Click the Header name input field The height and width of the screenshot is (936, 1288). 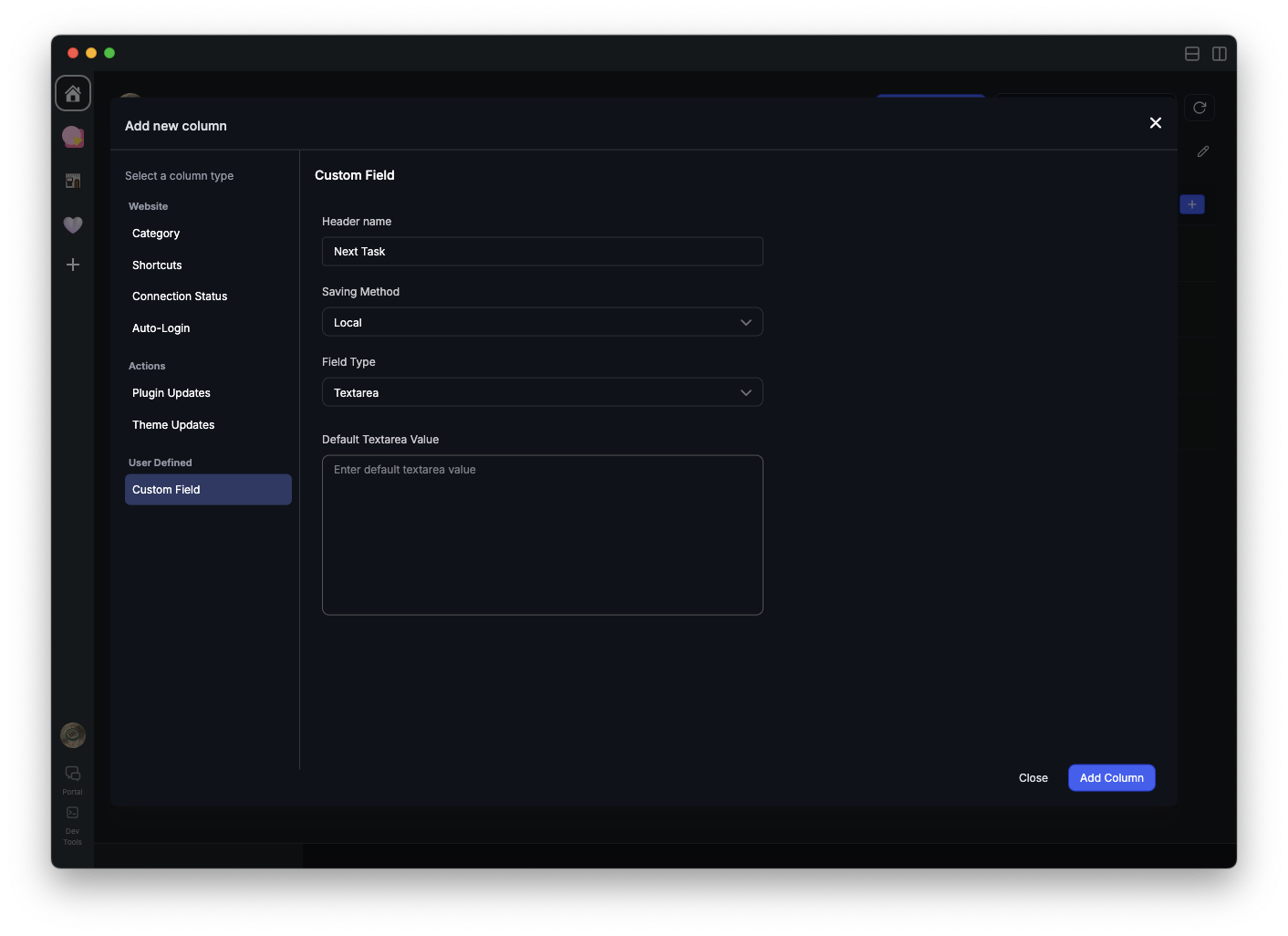pos(542,252)
